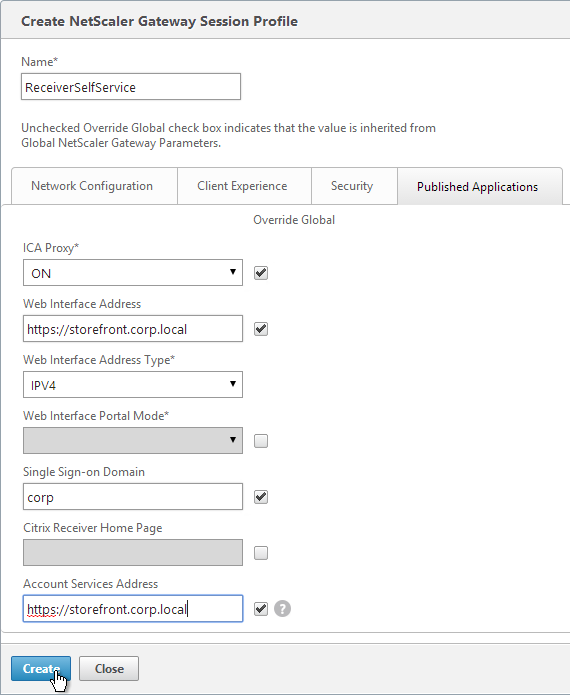This screenshot has height=695, width=570.
Task: Open the ICA Proxy dropdown
Action: (133, 273)
